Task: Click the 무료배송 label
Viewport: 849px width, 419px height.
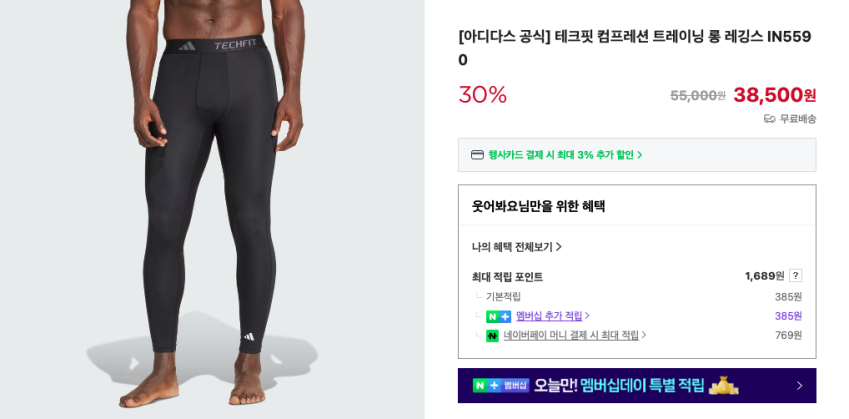Action: [798, 119]
